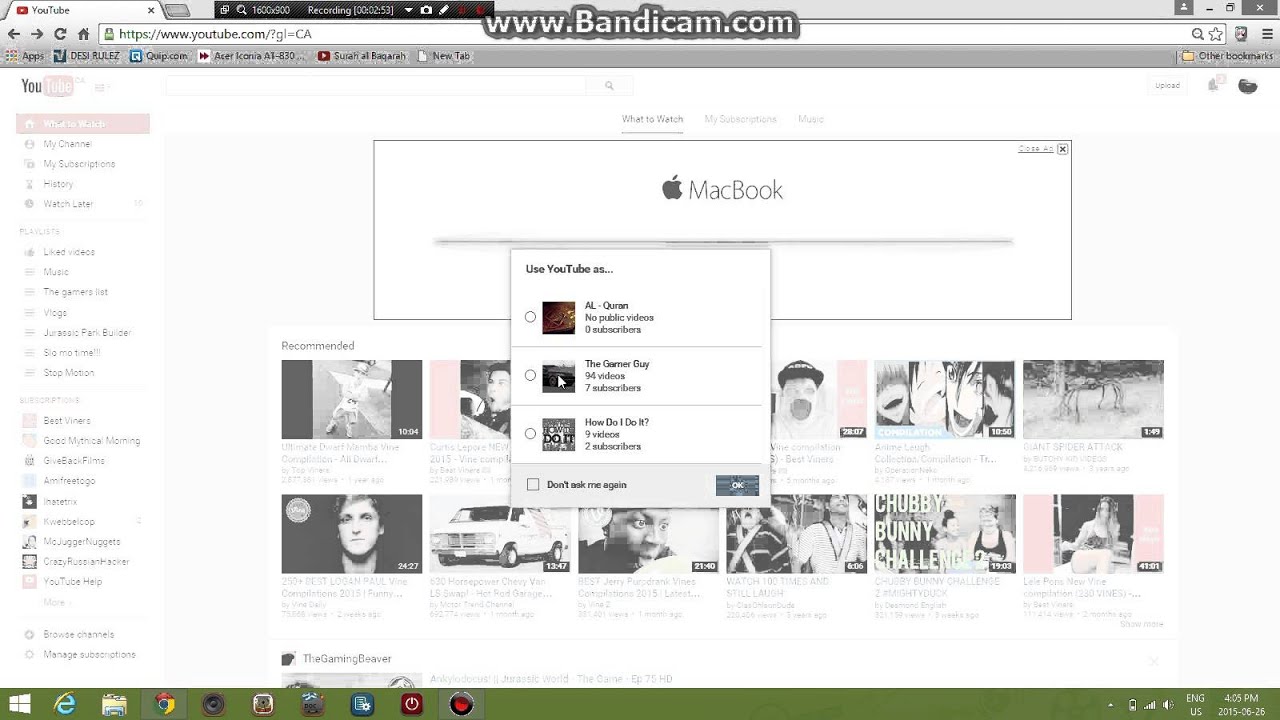Image resolution: width=1280 pixels, height=720 pixels.
Task: Launch Internet Explorer from taskbar
Action: pos(65,704)
